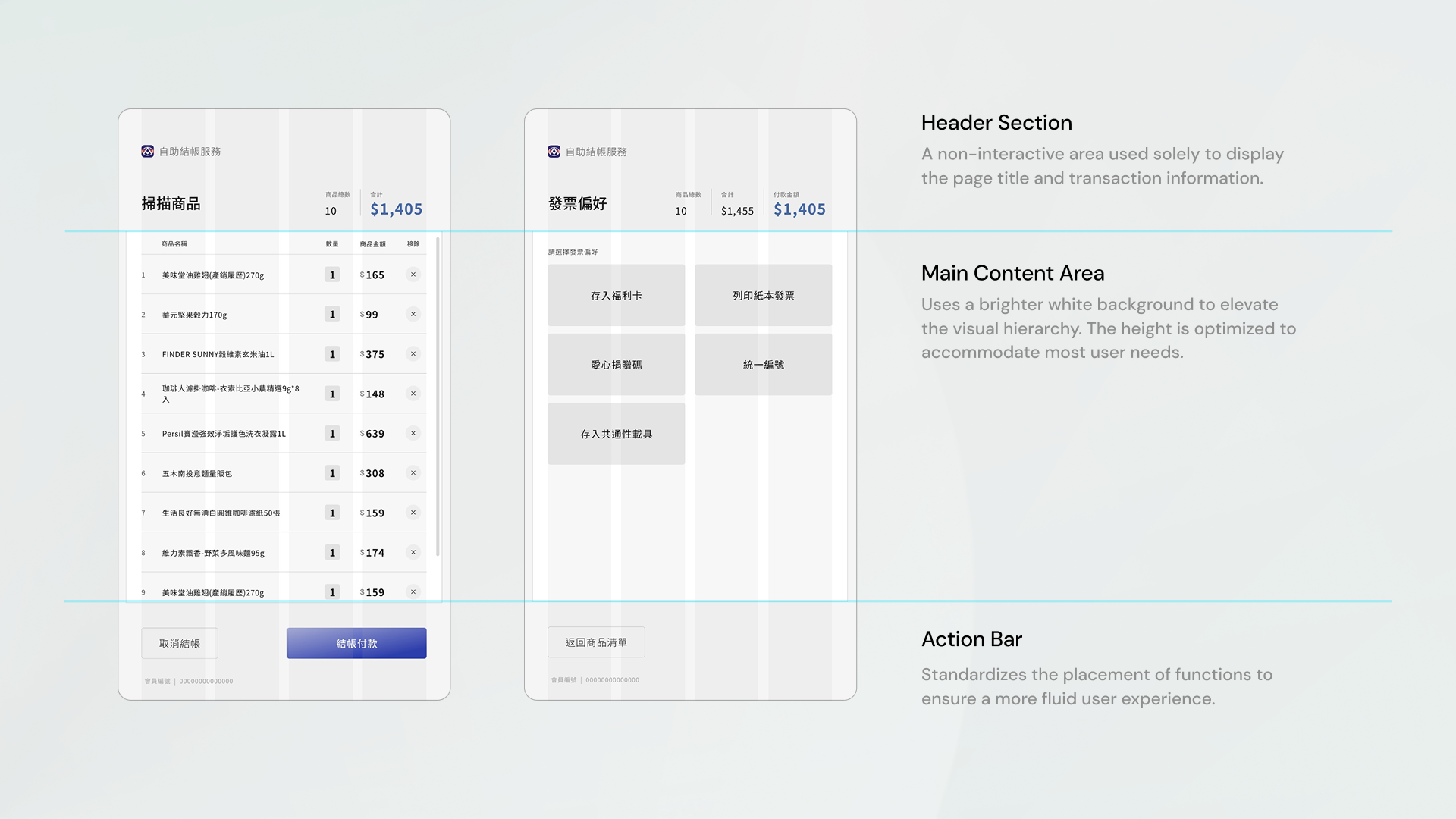This screenshot has height=819, width=1456.
Task: Click store logo on 掃描商品 screen
Action: [x=148, y=152]
